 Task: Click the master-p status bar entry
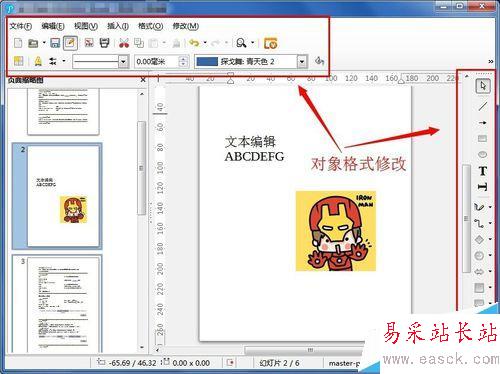[345, 363]
